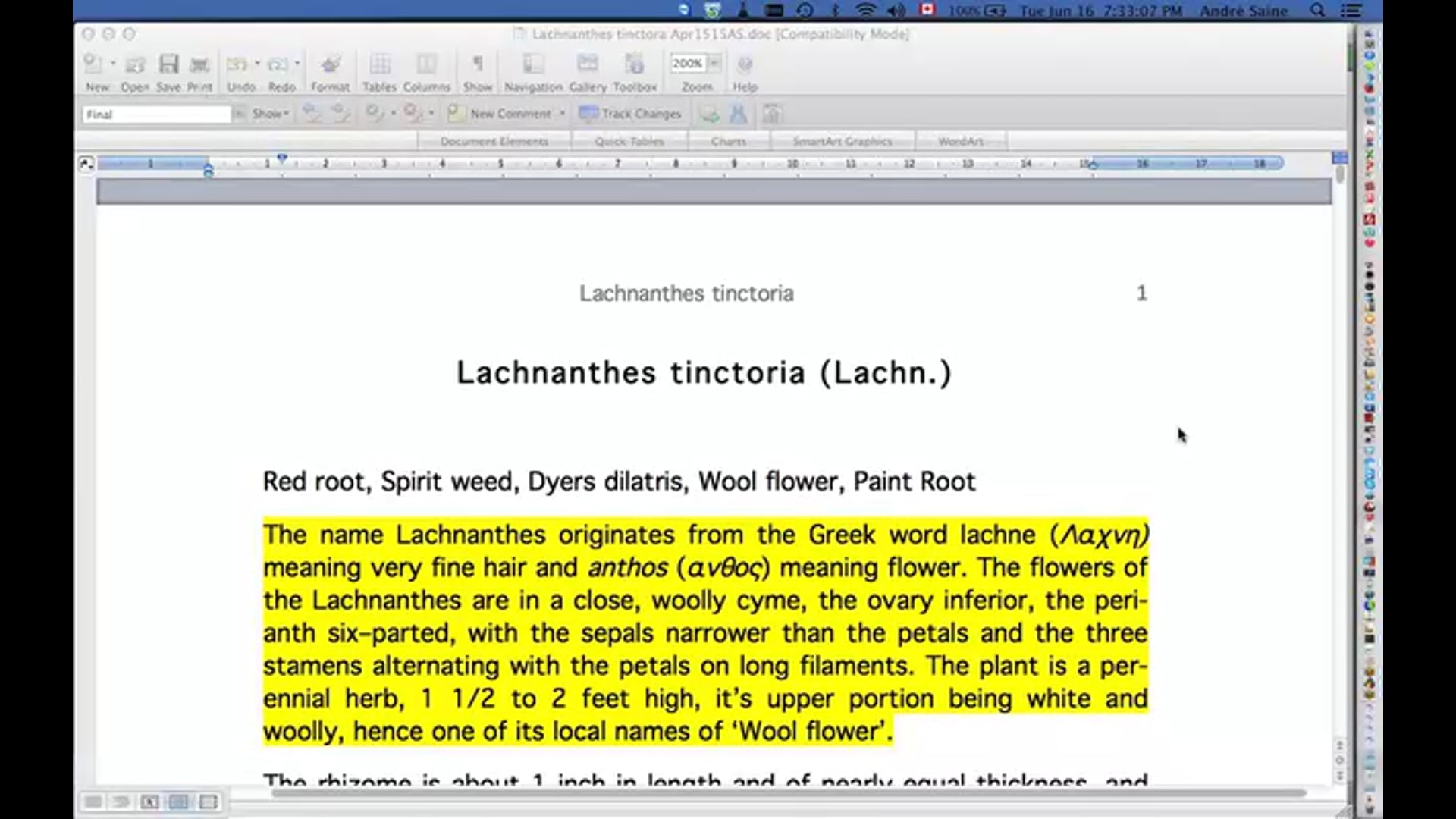Click the Columns layout icon
The image size is (1456, 819).
pyautogui.click(x=426, y=65)
